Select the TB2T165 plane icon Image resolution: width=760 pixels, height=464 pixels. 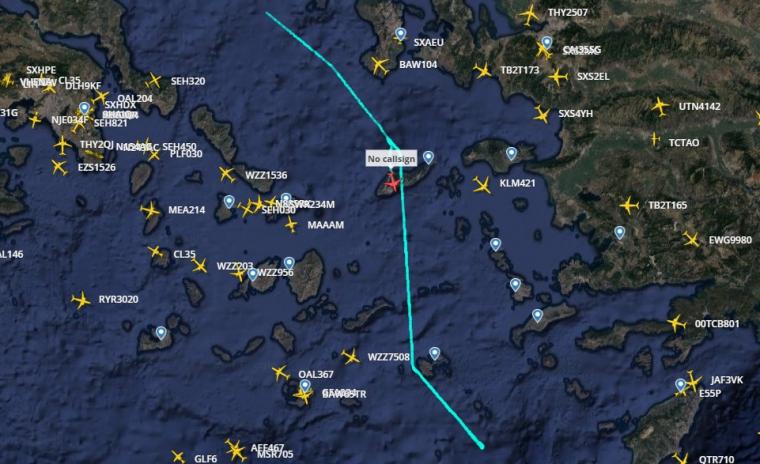click(629, 205)
